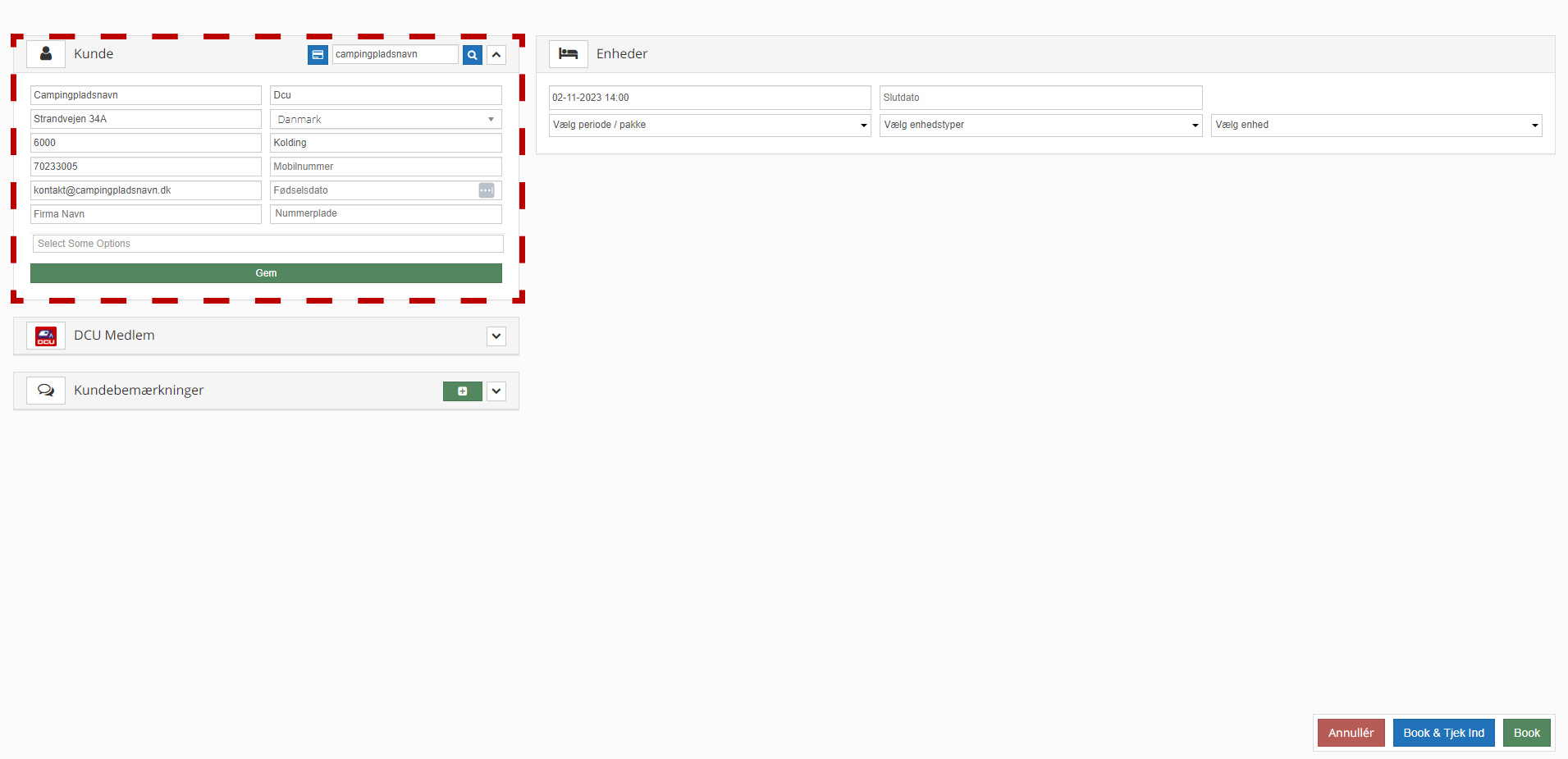The height and width of the screenshot is (759, 1568).
Task: Expand the Kundebemærkninger panel
Action: coord(496,391)
